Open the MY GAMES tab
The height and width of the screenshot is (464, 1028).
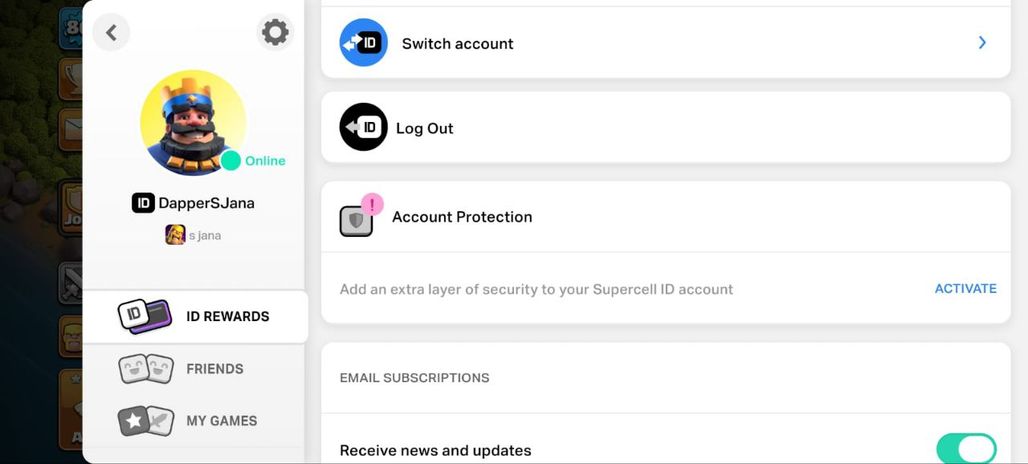click(193, 421)
